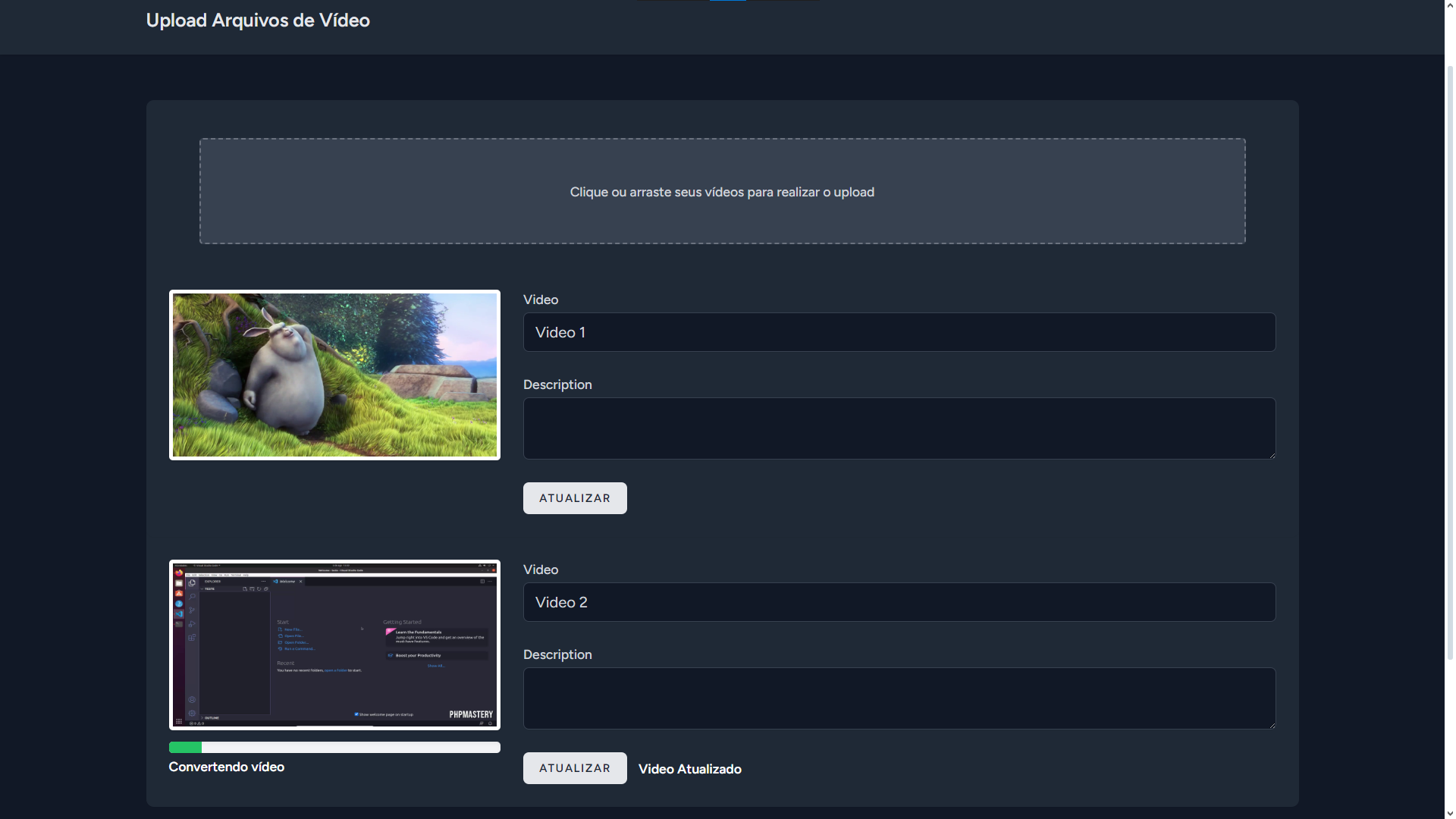Image resolution: width=1456 pixels, height=819 pixels.
Task: Grab Video 1 description resize handle
Action: 1272,455
